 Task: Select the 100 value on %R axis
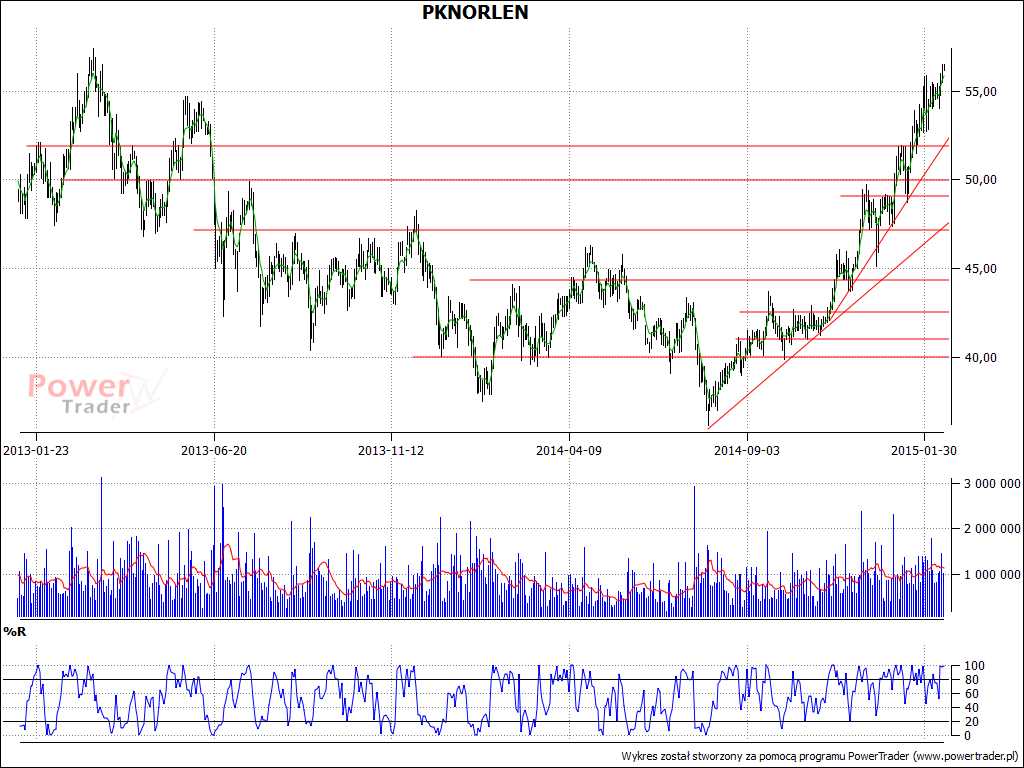pyautogui.click(x=975, y=665)
